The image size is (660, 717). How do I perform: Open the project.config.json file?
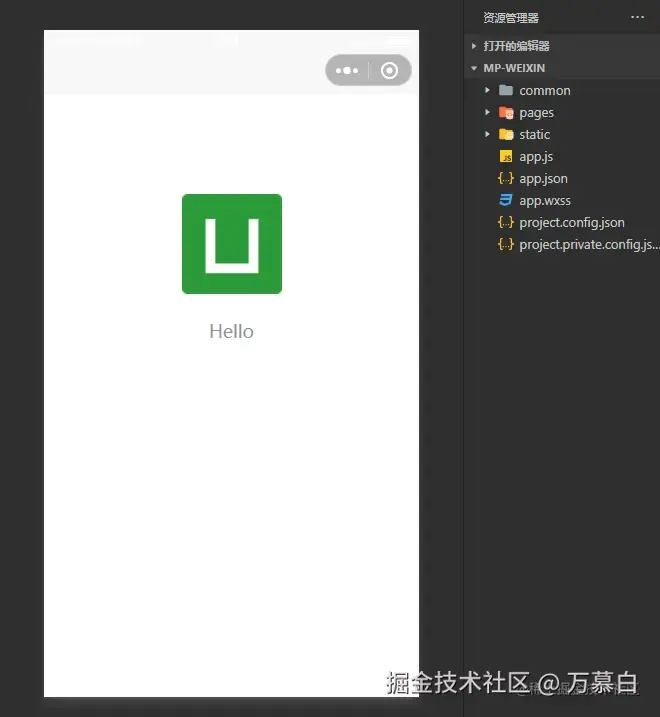point(572,223)
